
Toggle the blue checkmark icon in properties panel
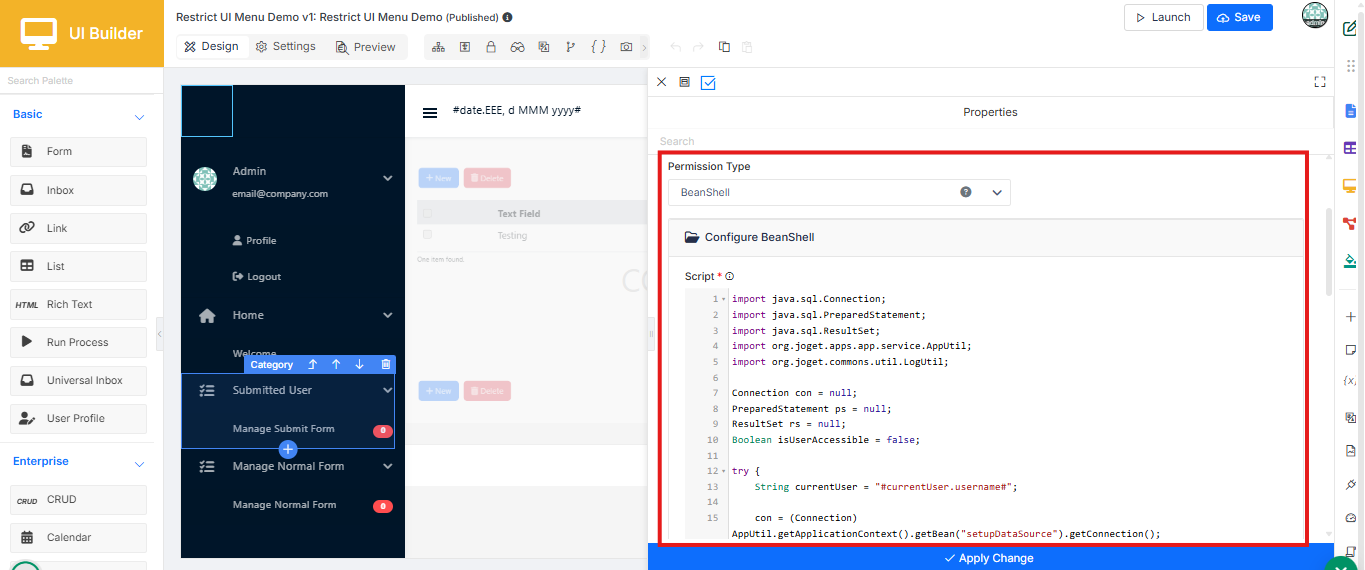[x=708, y=82]
